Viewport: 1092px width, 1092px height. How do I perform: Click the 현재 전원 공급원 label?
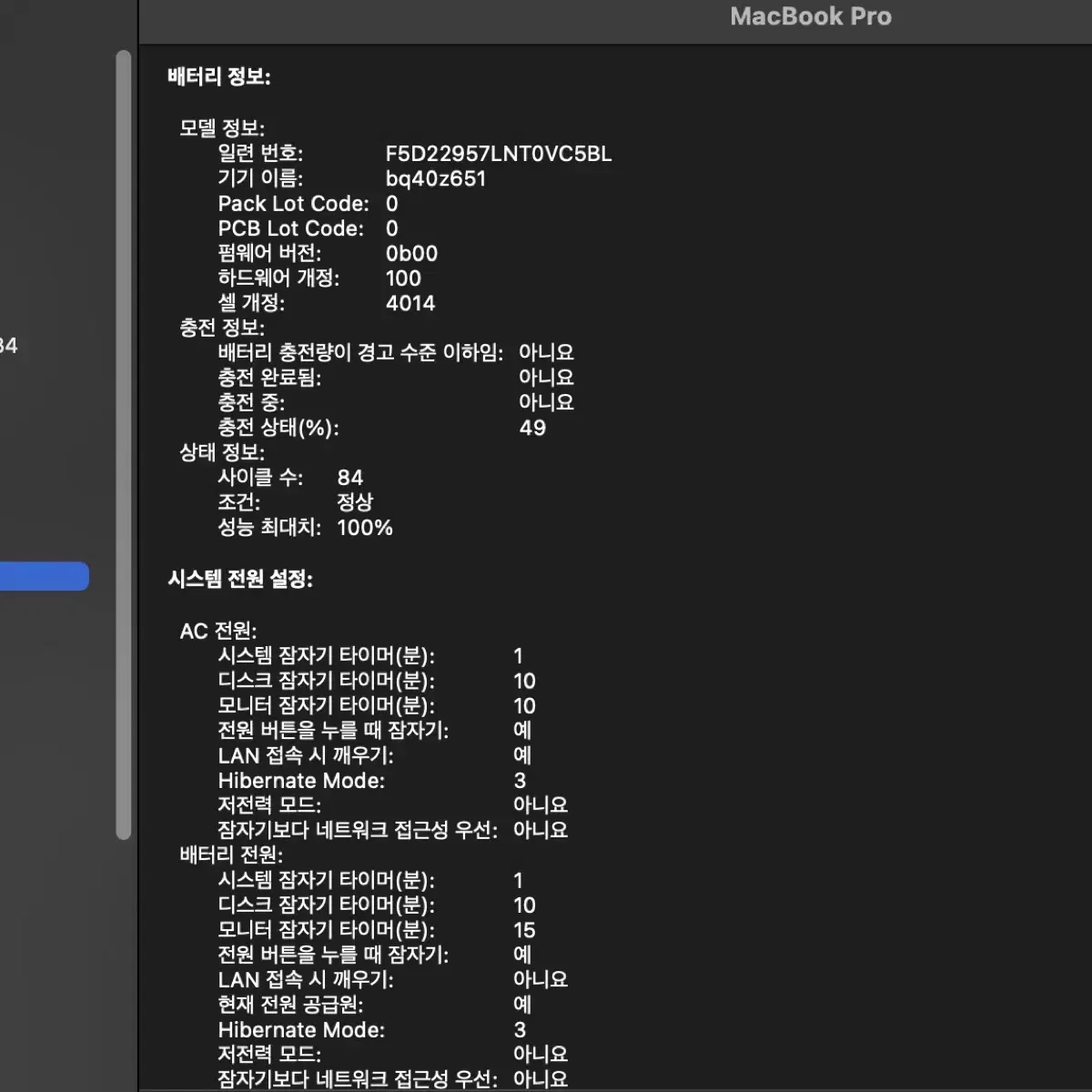(x=290, y=1005)
